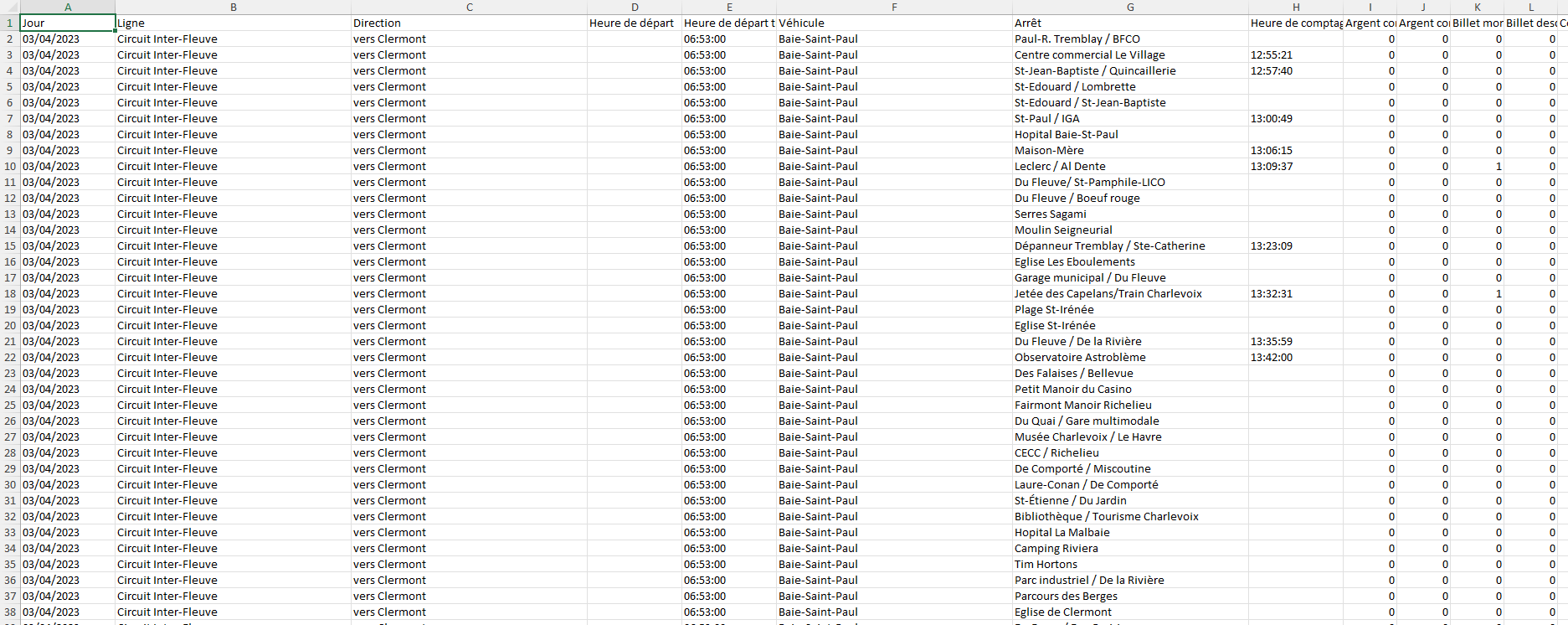Viewport: 1568px width, 625px height.
Task: Select row 38 header
Action: [10, 612]
